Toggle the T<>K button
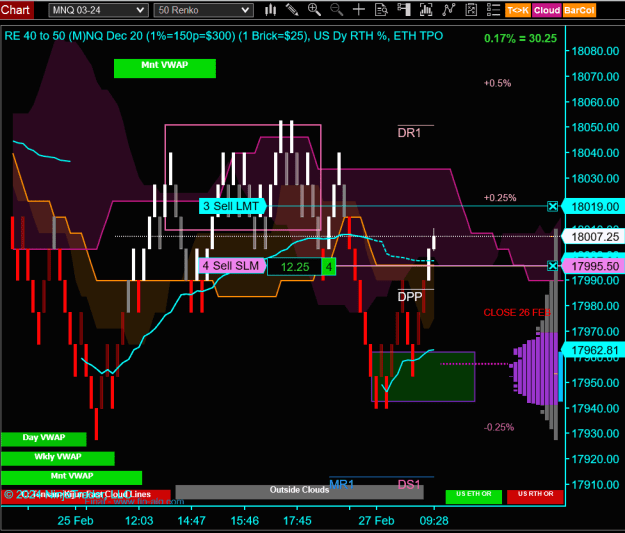Viewport: 625px width, 533px height. pos(518,10)
